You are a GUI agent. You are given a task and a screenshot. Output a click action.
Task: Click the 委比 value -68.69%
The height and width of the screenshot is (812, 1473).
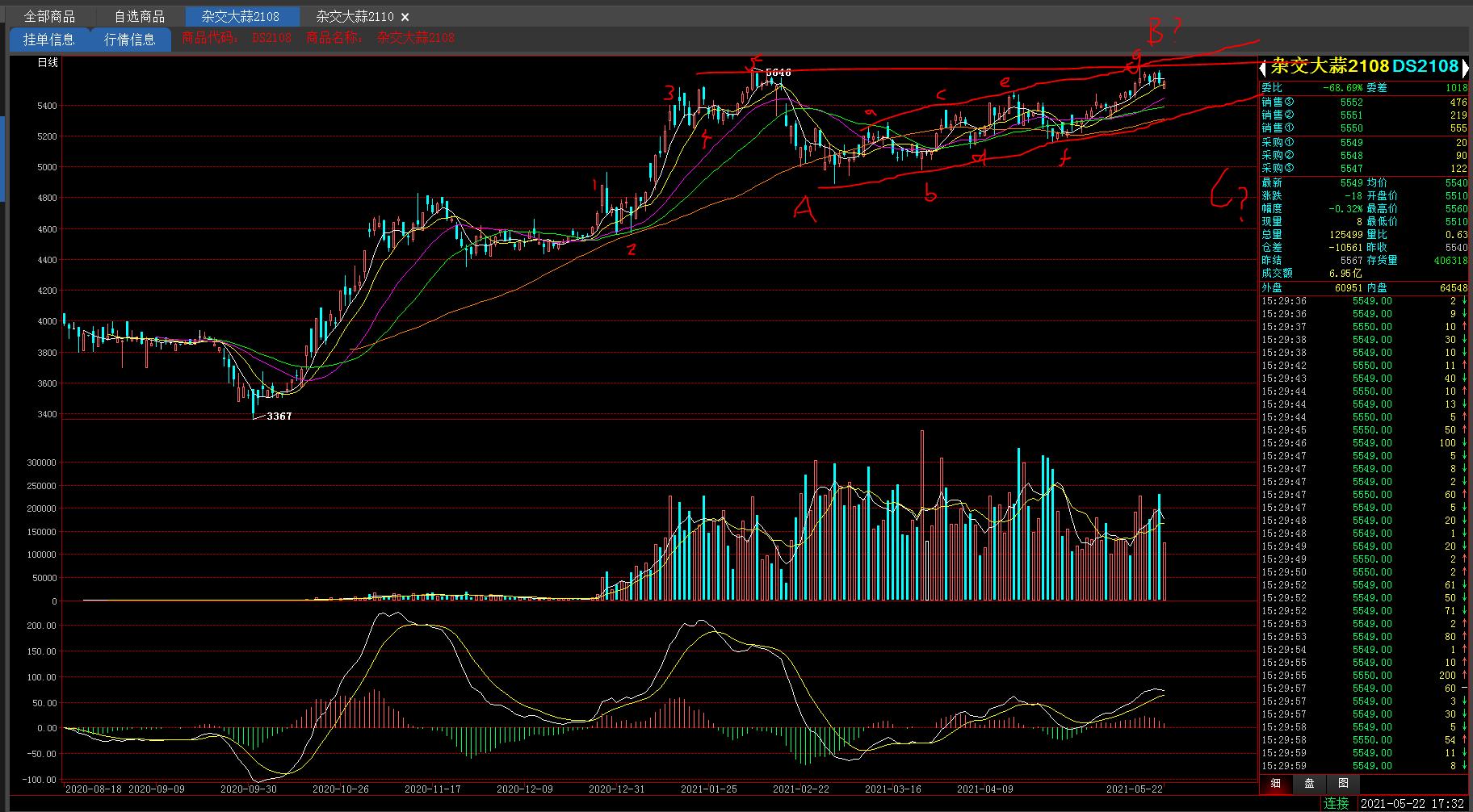[1343, 88]
